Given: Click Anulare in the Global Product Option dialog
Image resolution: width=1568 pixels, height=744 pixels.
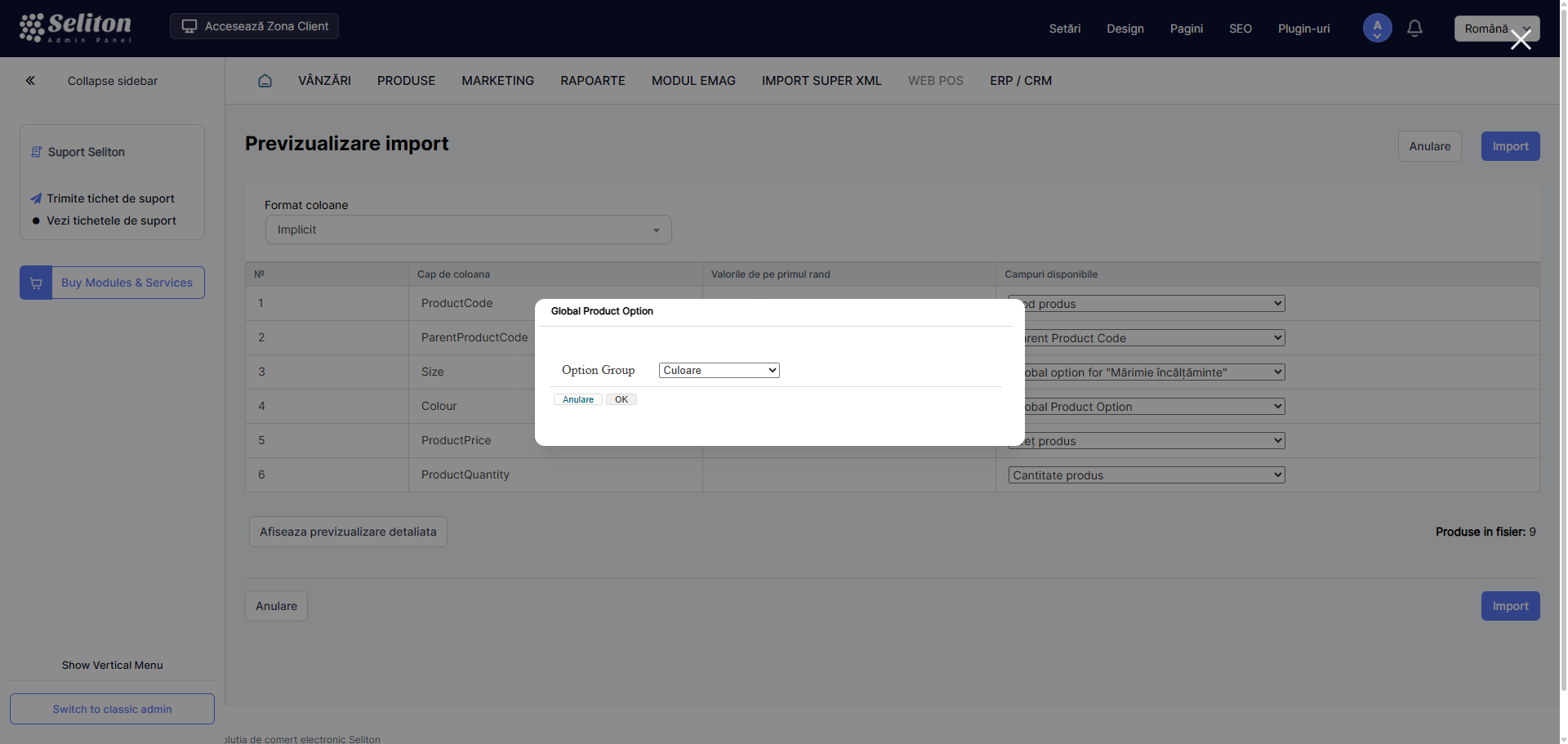Looking at the screenshot, I should [577, 399].
